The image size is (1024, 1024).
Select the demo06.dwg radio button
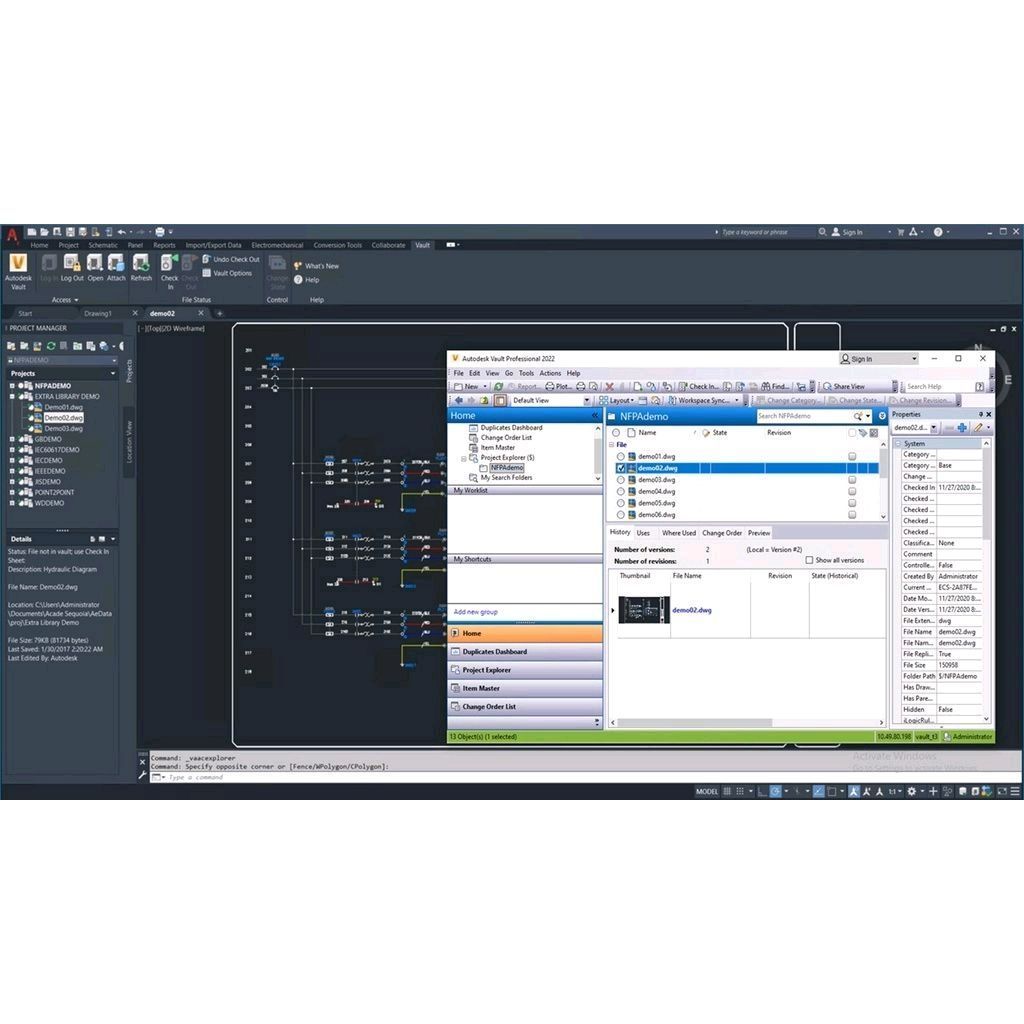620,515
